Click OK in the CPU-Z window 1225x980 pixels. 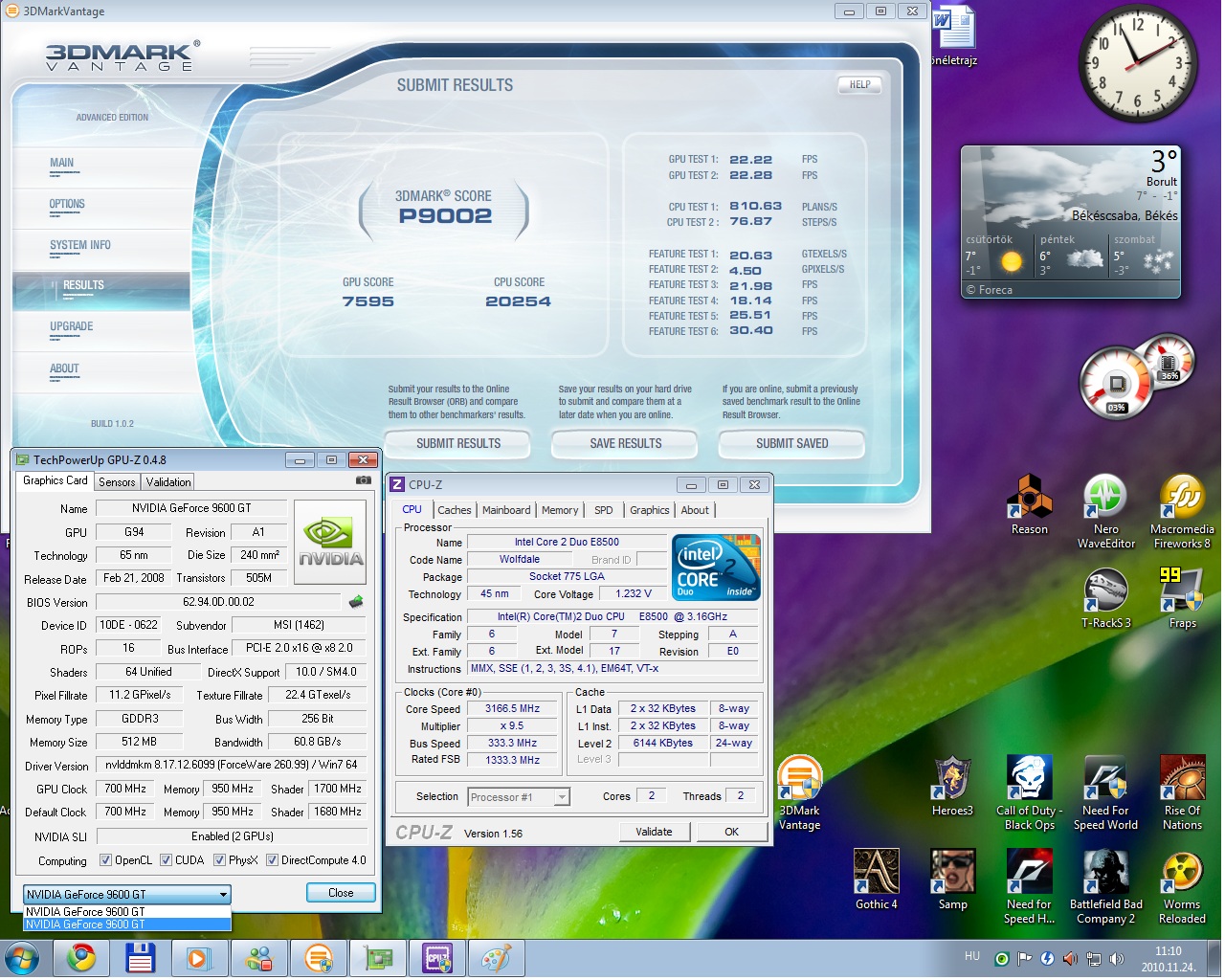(x=732, y=832)
